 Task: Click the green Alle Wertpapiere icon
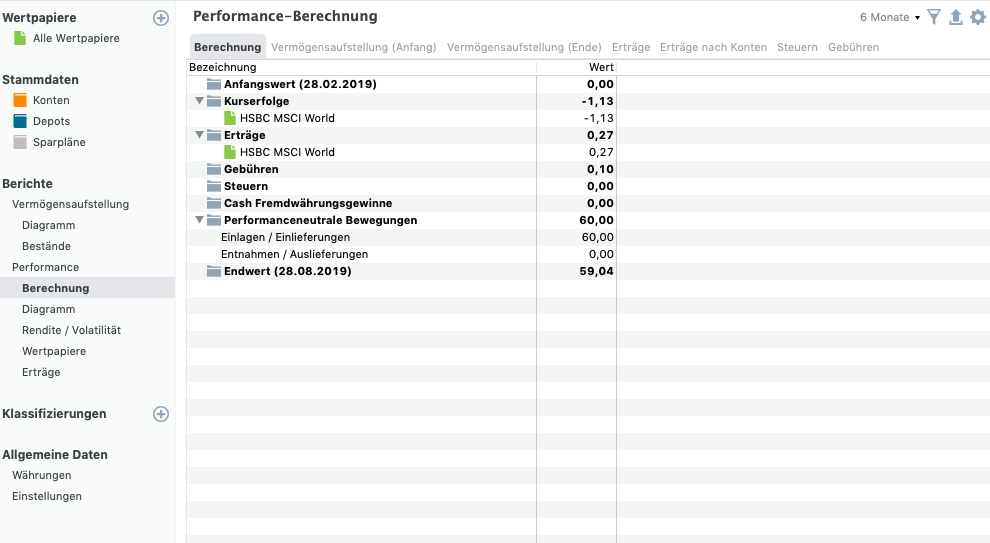click(20, 39)
